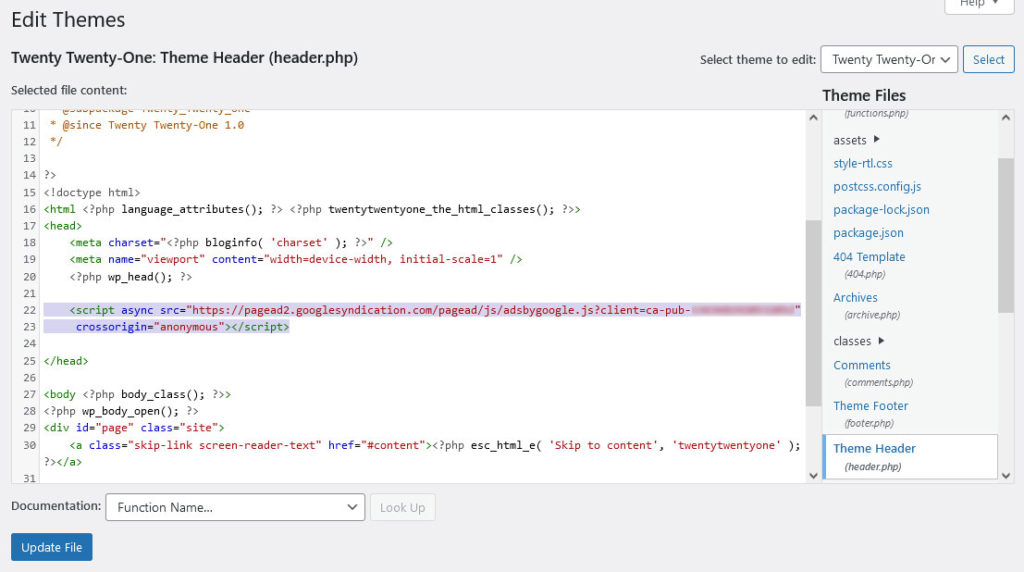Click the <head> opening tag line
This screenshot has height=572, width=1024.
[x=63, y=226]
